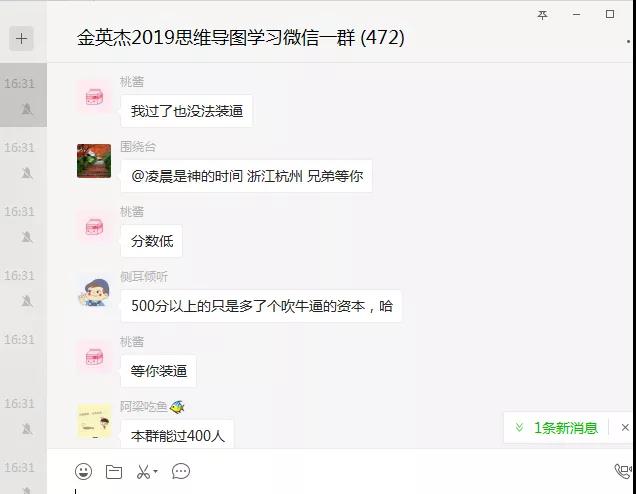The image size is (636, 494).
Task: Click the message "500分以上的只是多了个吹牛逼的资本"
Action: click(x=262, y=306)
